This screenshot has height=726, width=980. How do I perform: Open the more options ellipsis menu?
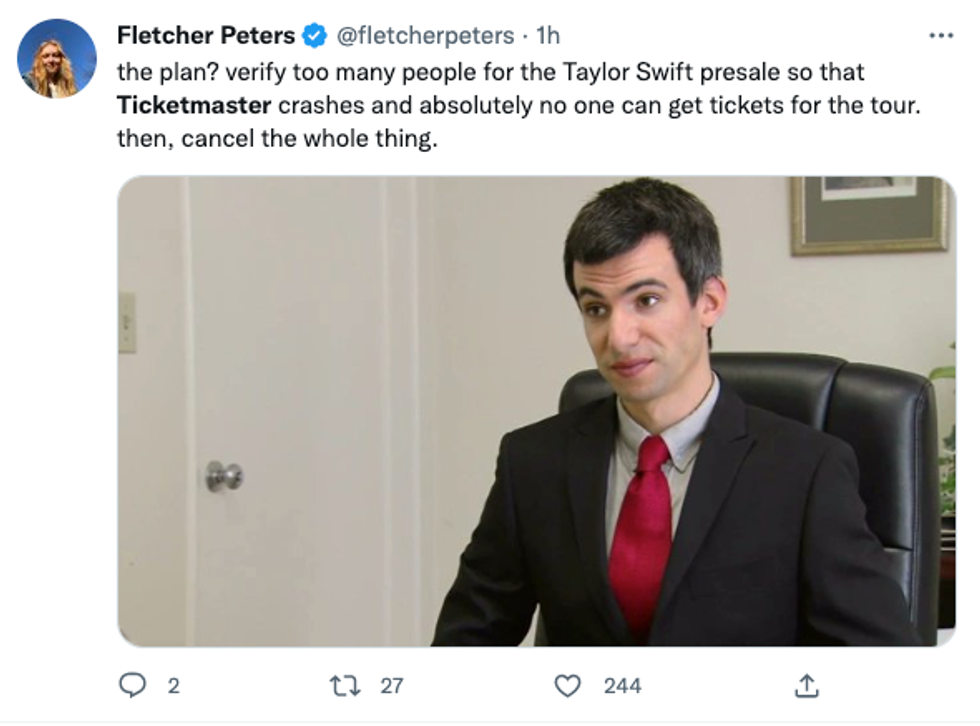click(941, 36)
